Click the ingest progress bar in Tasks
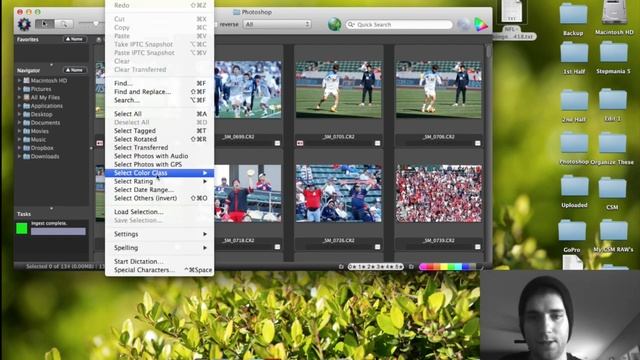The image size is (640, 360). 58,231
